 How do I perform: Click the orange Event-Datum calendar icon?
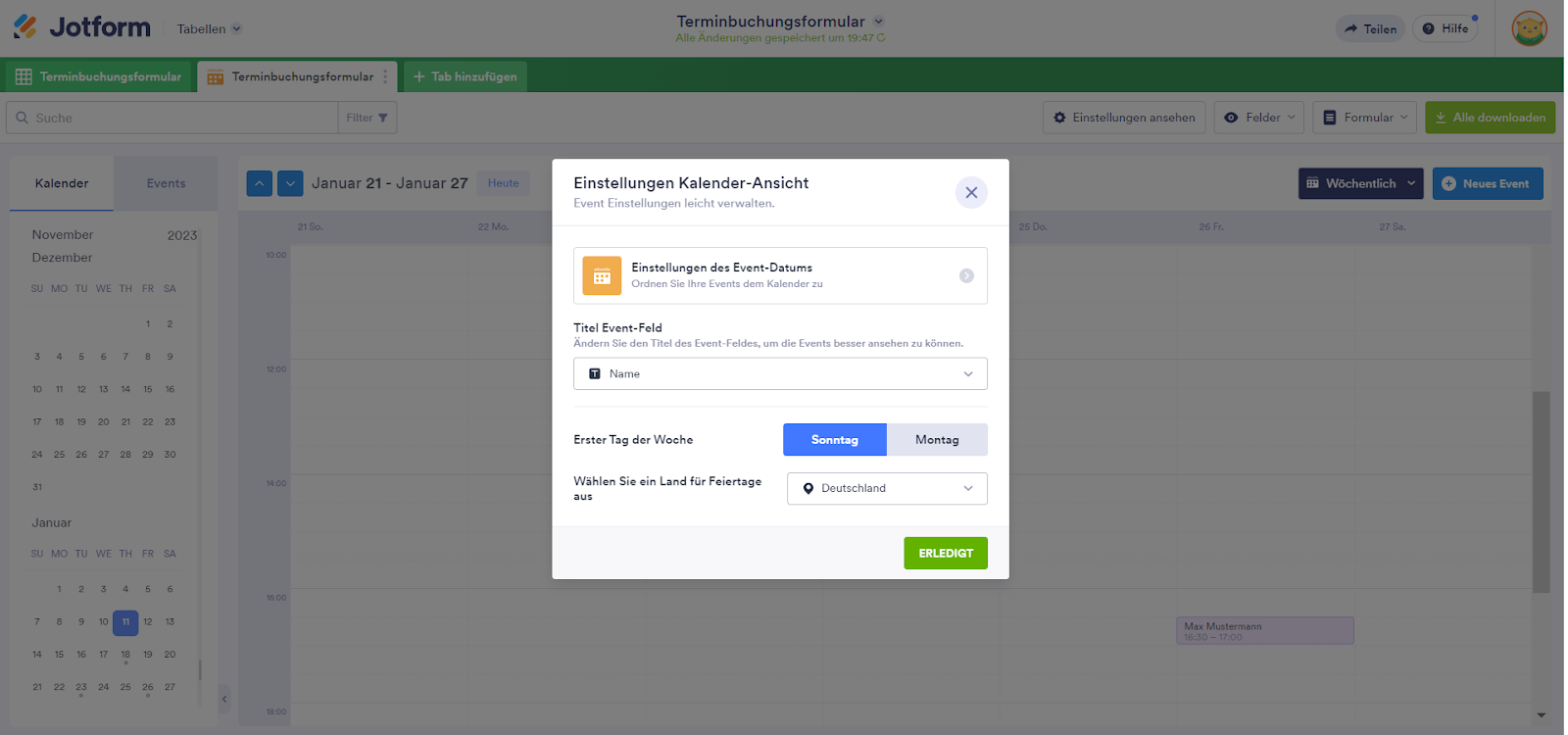click(602, 276)
